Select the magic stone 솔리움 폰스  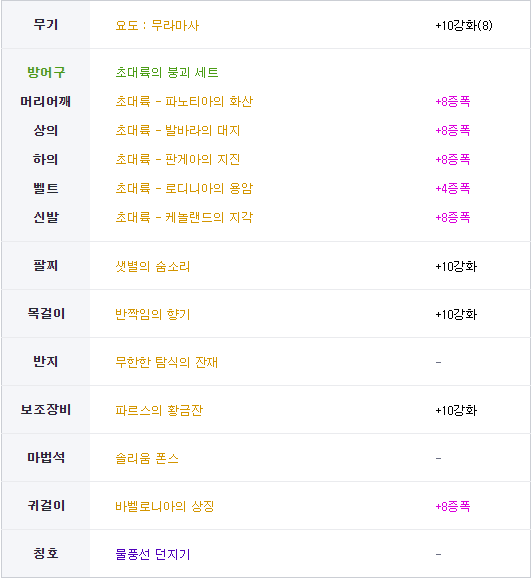[147, 458]
